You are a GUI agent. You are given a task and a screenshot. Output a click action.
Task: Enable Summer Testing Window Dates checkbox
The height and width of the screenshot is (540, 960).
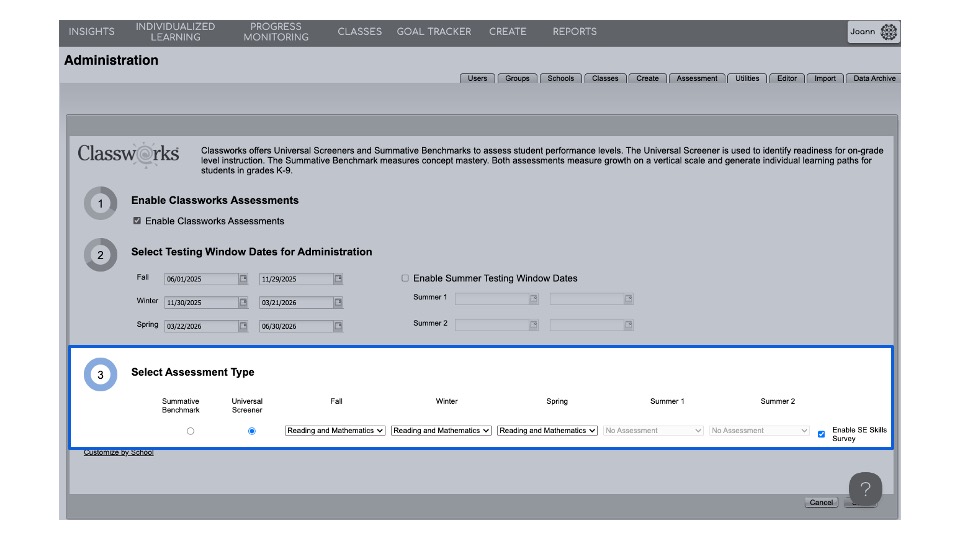pyautogui.click(x=405, y=279)
